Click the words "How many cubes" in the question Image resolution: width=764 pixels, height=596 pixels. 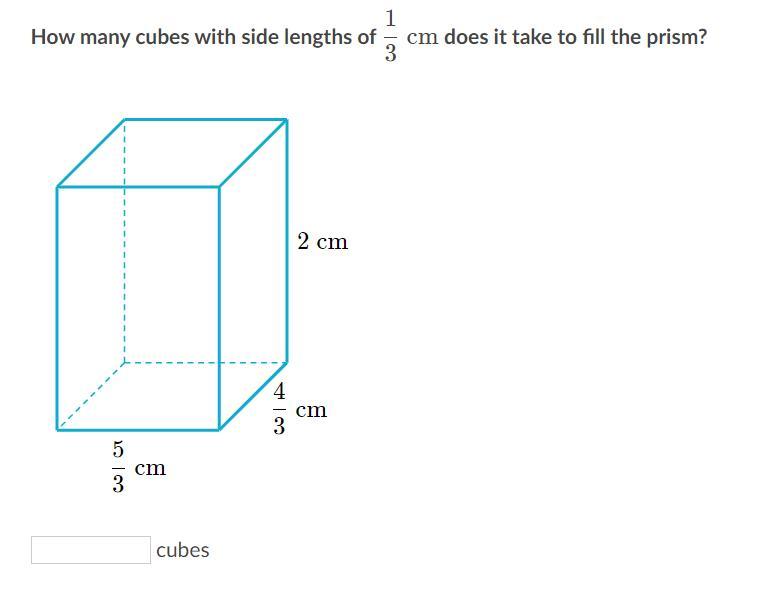pos(103,38)
